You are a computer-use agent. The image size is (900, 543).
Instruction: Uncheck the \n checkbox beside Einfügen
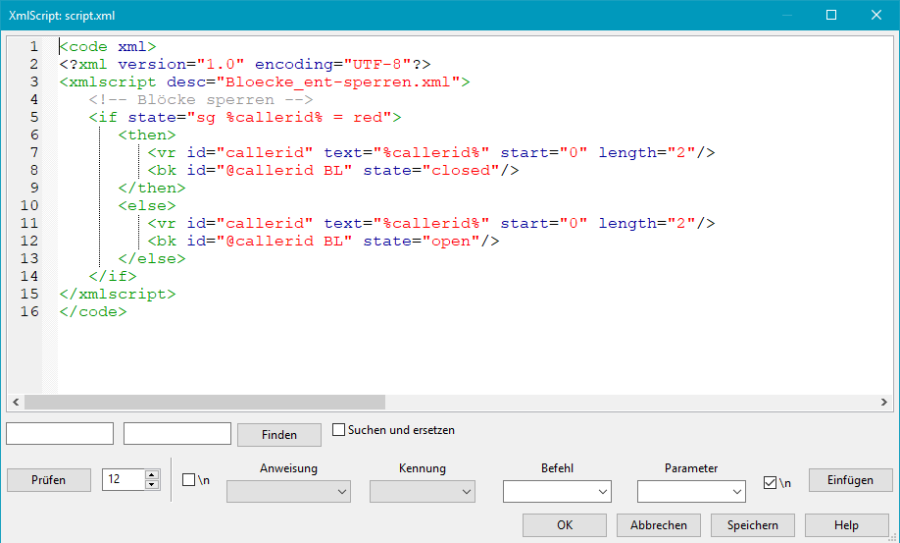point(769,482)
